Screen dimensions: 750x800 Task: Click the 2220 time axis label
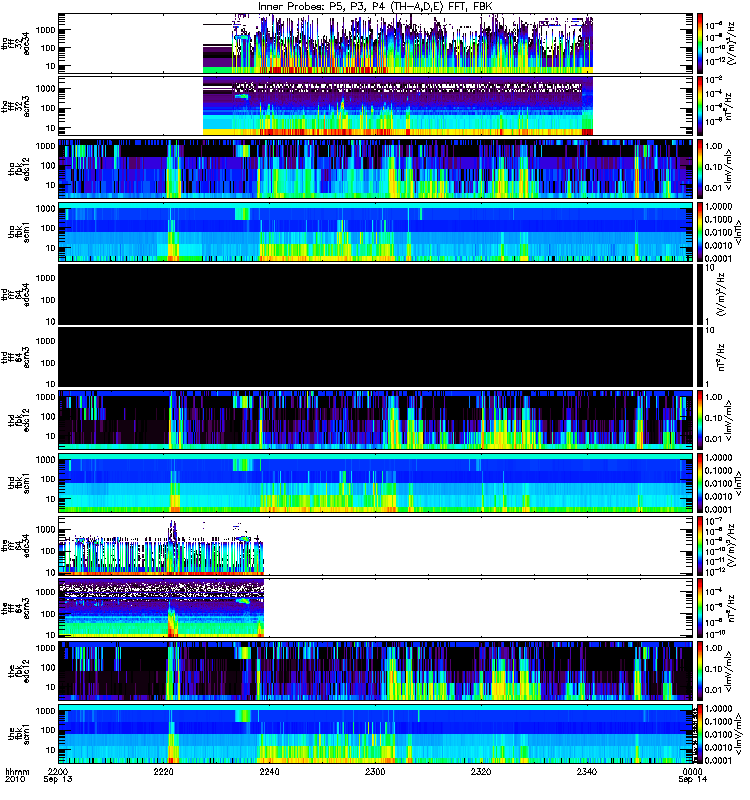click(164, 772)
